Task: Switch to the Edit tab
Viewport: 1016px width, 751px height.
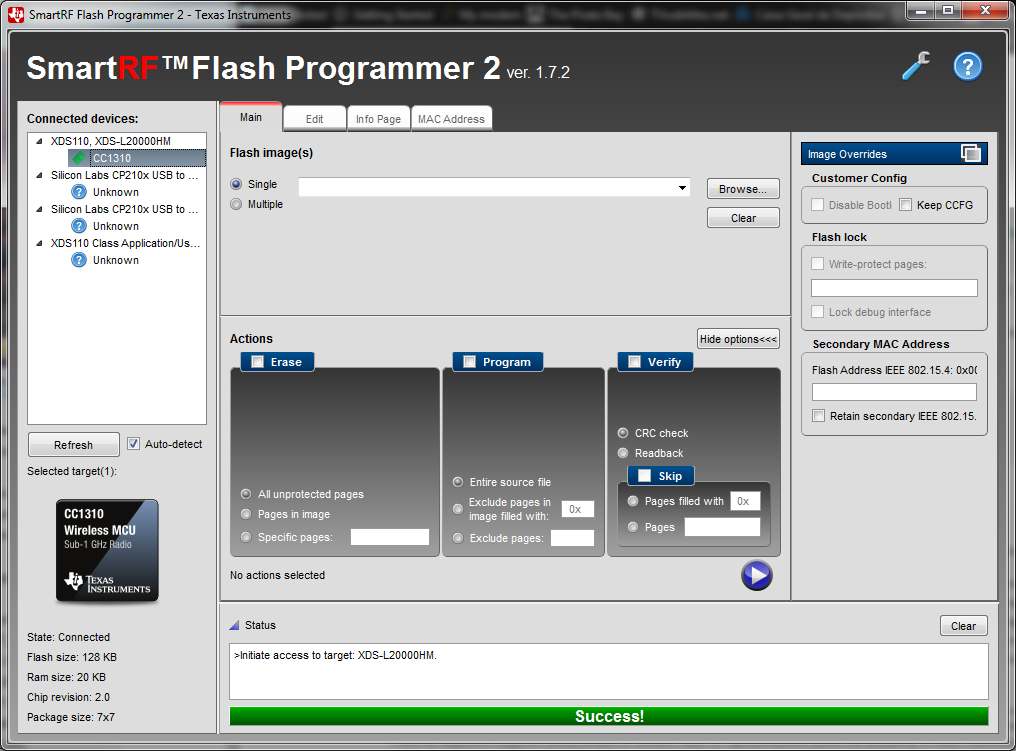Action: pos(314,119)
